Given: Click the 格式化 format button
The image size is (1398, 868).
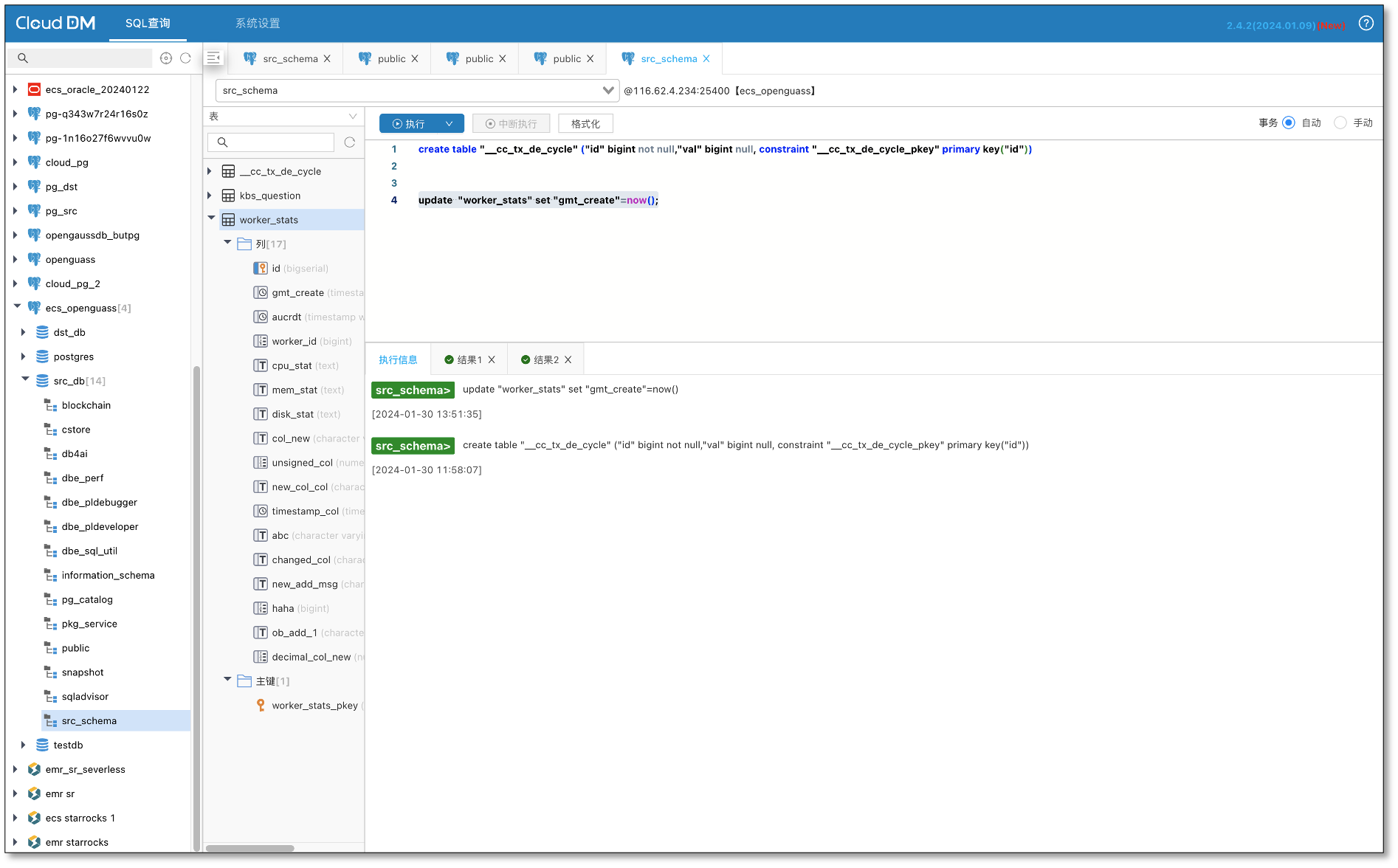Looking at the screenshot, I should (585, 124).
